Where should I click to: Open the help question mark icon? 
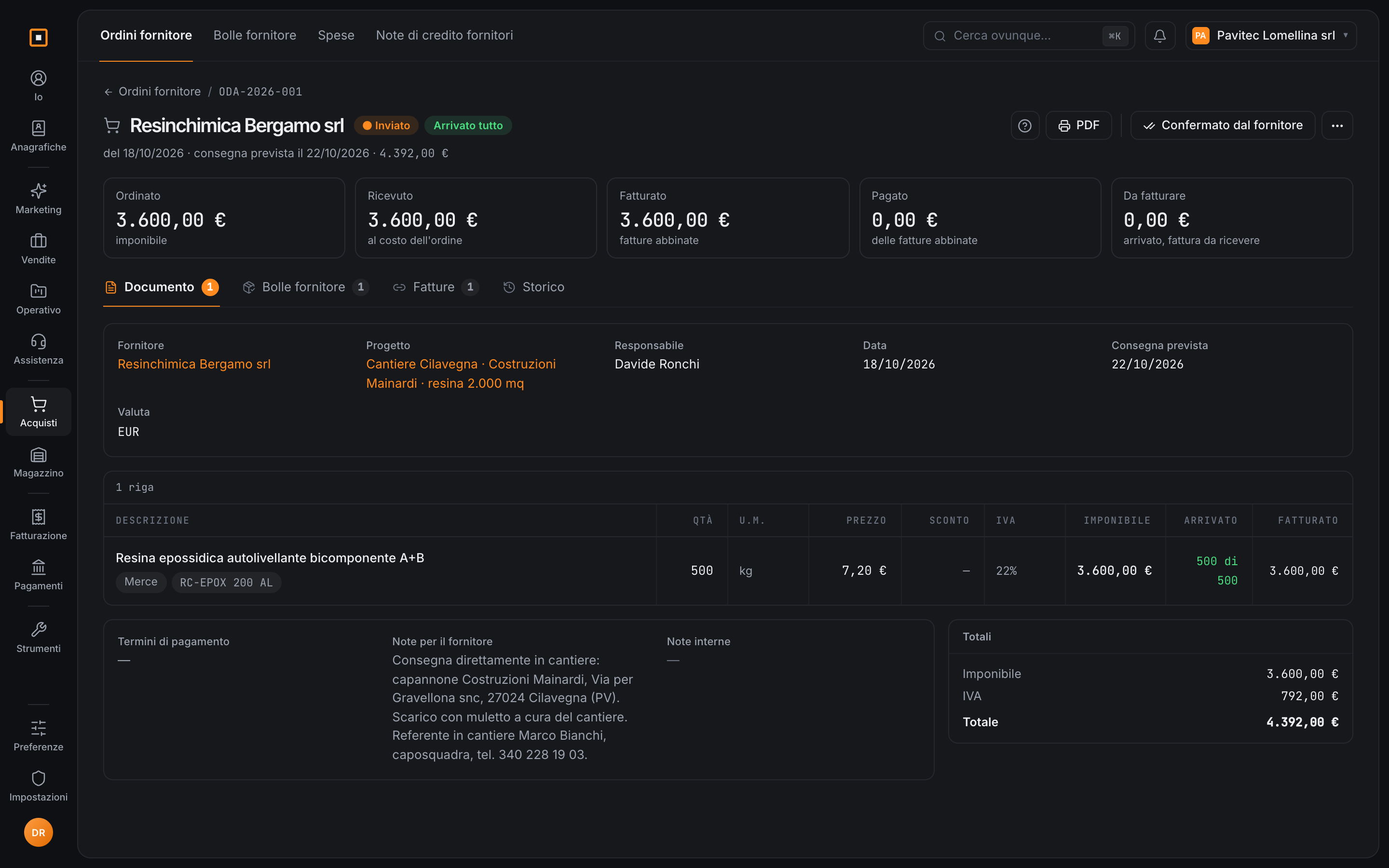pyautogui.click(x=1024, y=125)
